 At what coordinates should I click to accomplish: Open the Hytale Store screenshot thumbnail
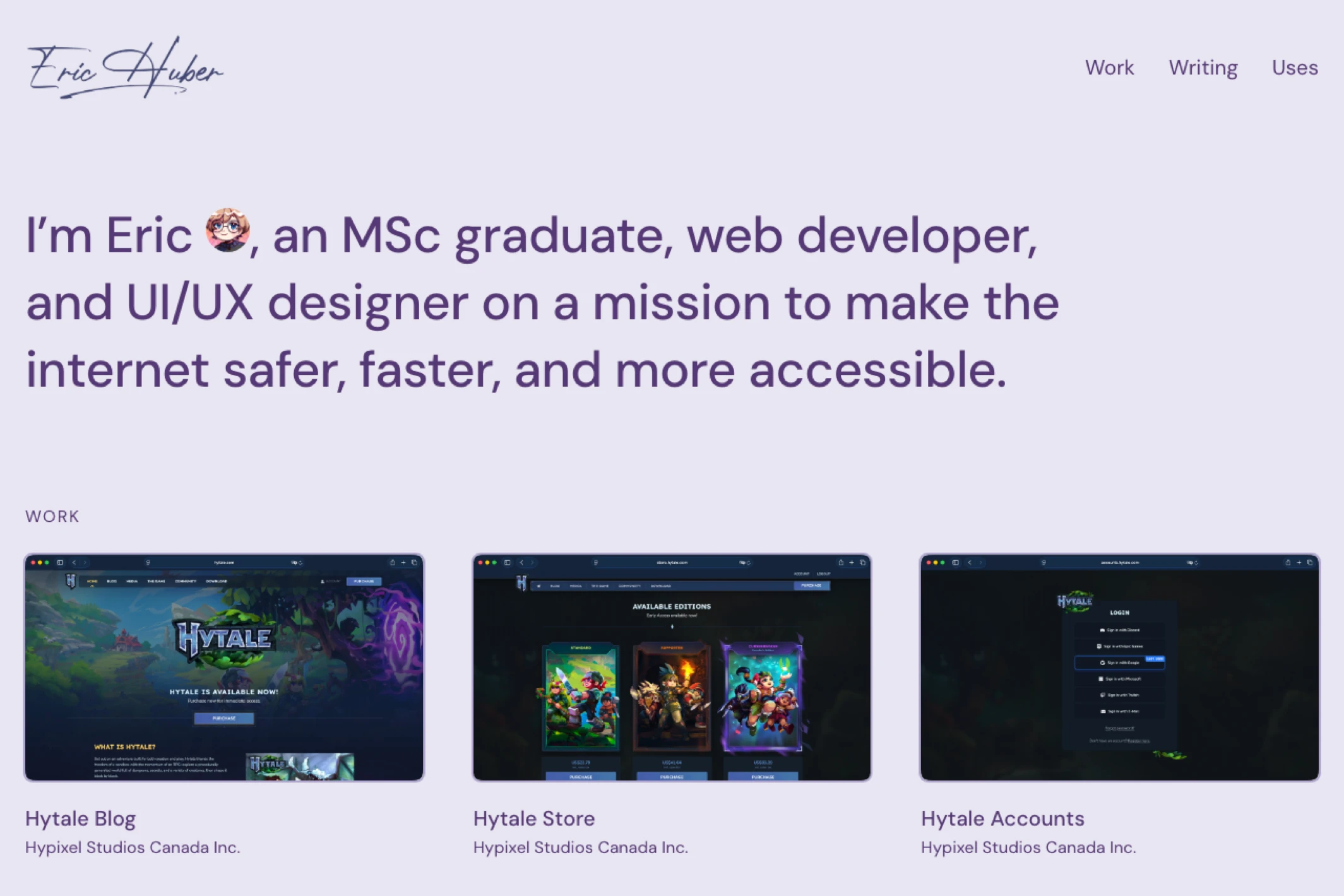click(672, 668)
